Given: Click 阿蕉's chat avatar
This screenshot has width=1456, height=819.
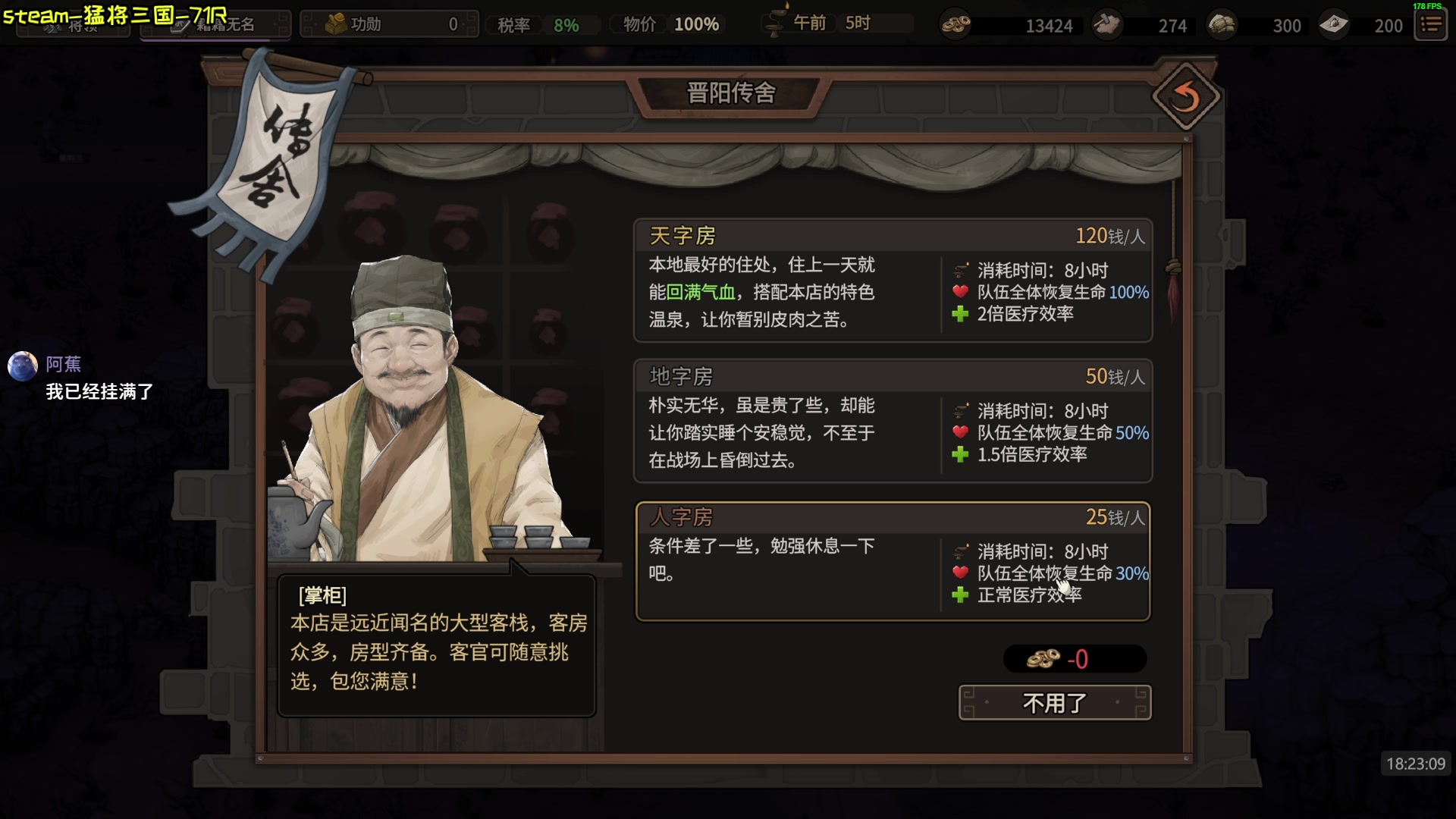Looking at the screenshot, I should [x=23, y=366].
